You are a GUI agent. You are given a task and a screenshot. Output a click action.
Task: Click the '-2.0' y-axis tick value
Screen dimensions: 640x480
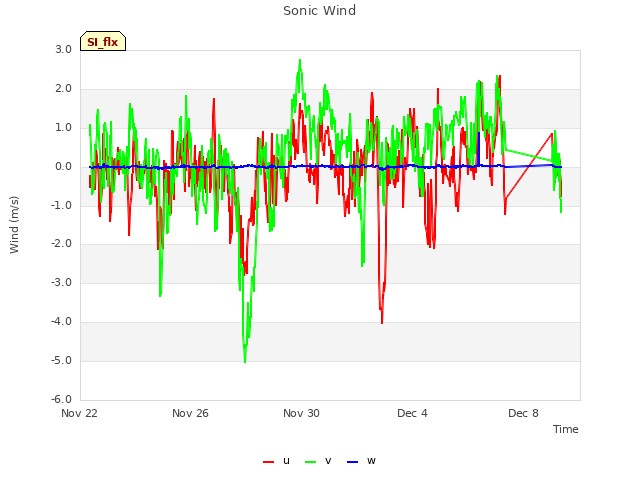point(62,244)
